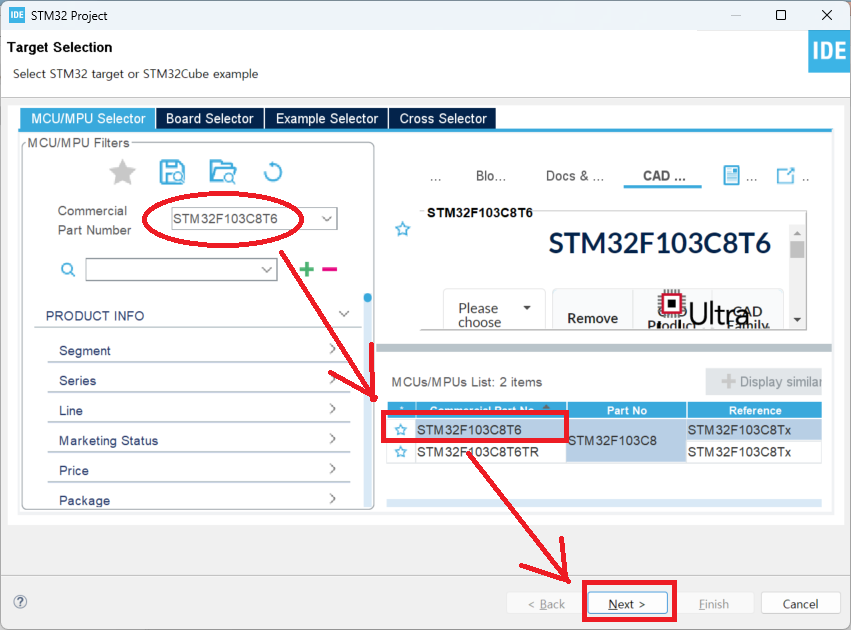Click the load search folder icon
Screen dimensions: 851x630
[223, 172]
